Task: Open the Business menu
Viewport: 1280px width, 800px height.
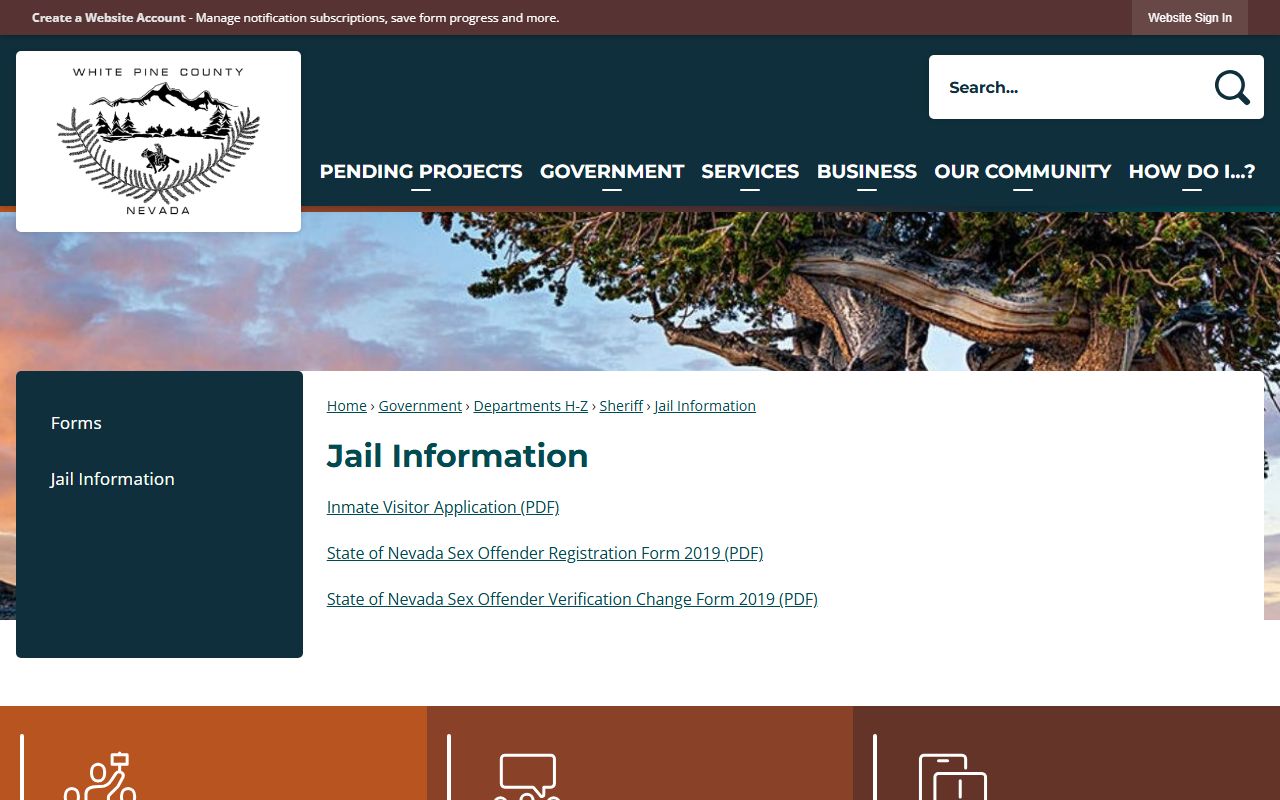Action: [867, 172]
